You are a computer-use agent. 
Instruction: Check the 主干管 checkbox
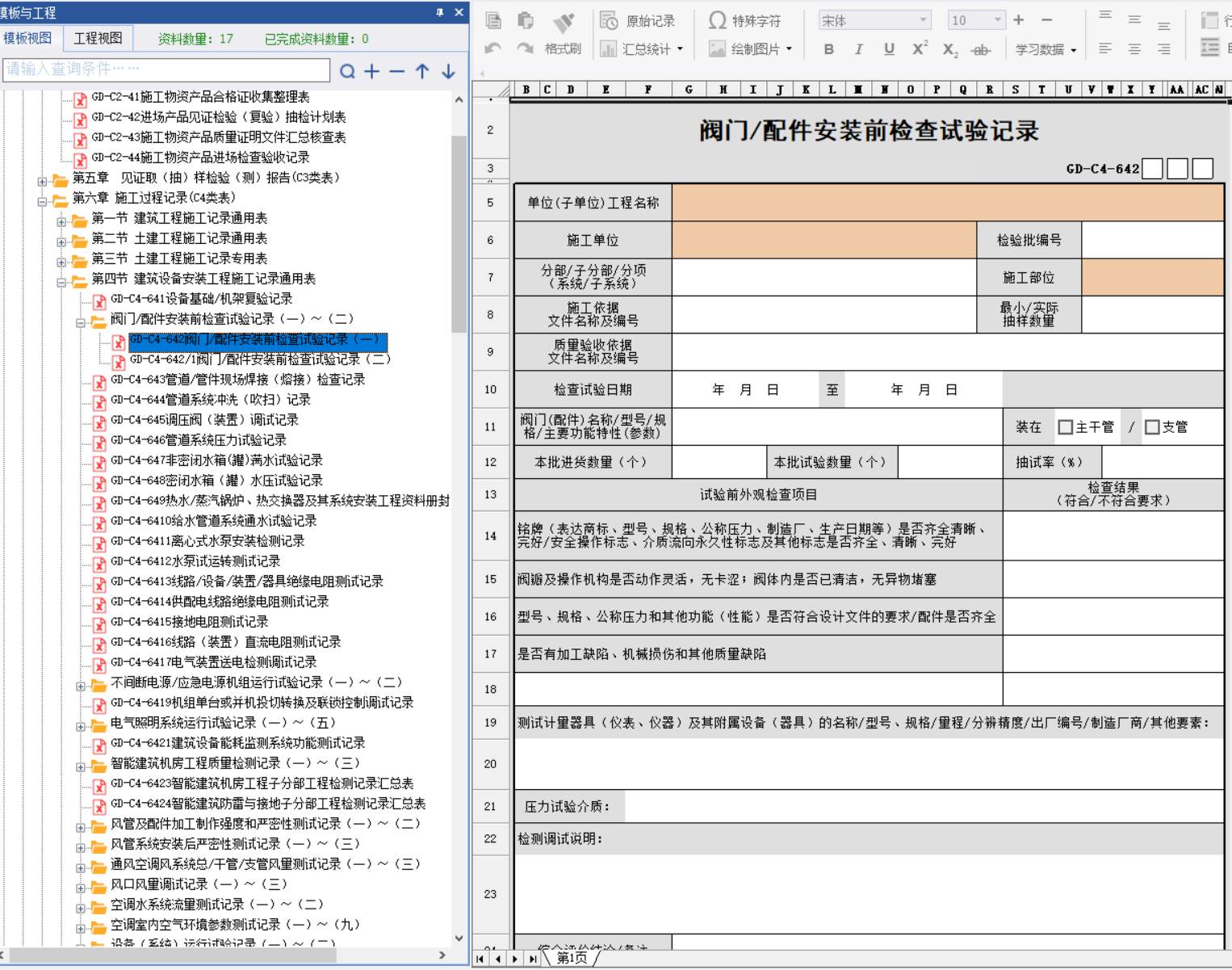pos(1065,426)
